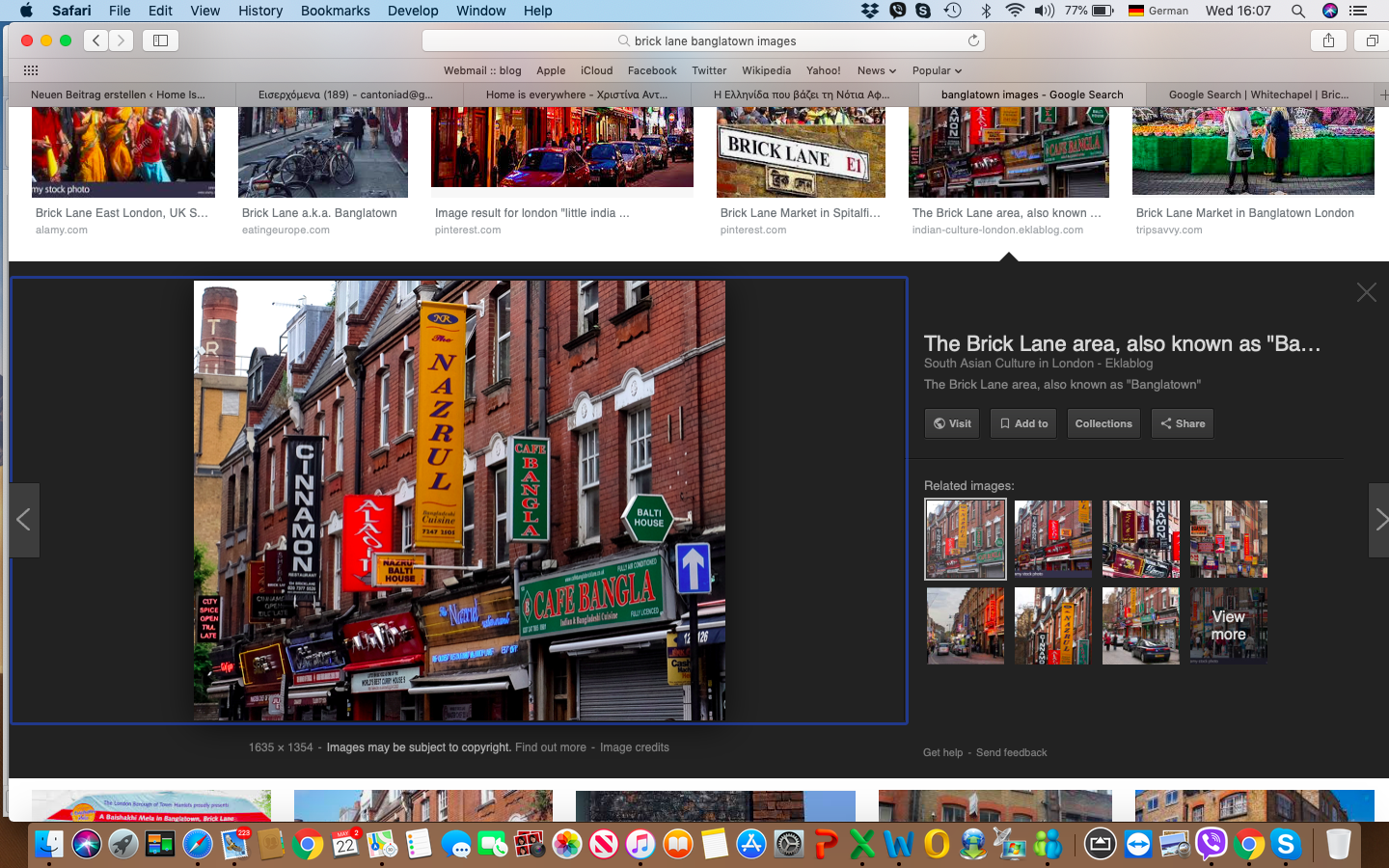This screenshot has width=1389, height=868.
Task: Open App Store in the Dock
Action: point(751,845)
